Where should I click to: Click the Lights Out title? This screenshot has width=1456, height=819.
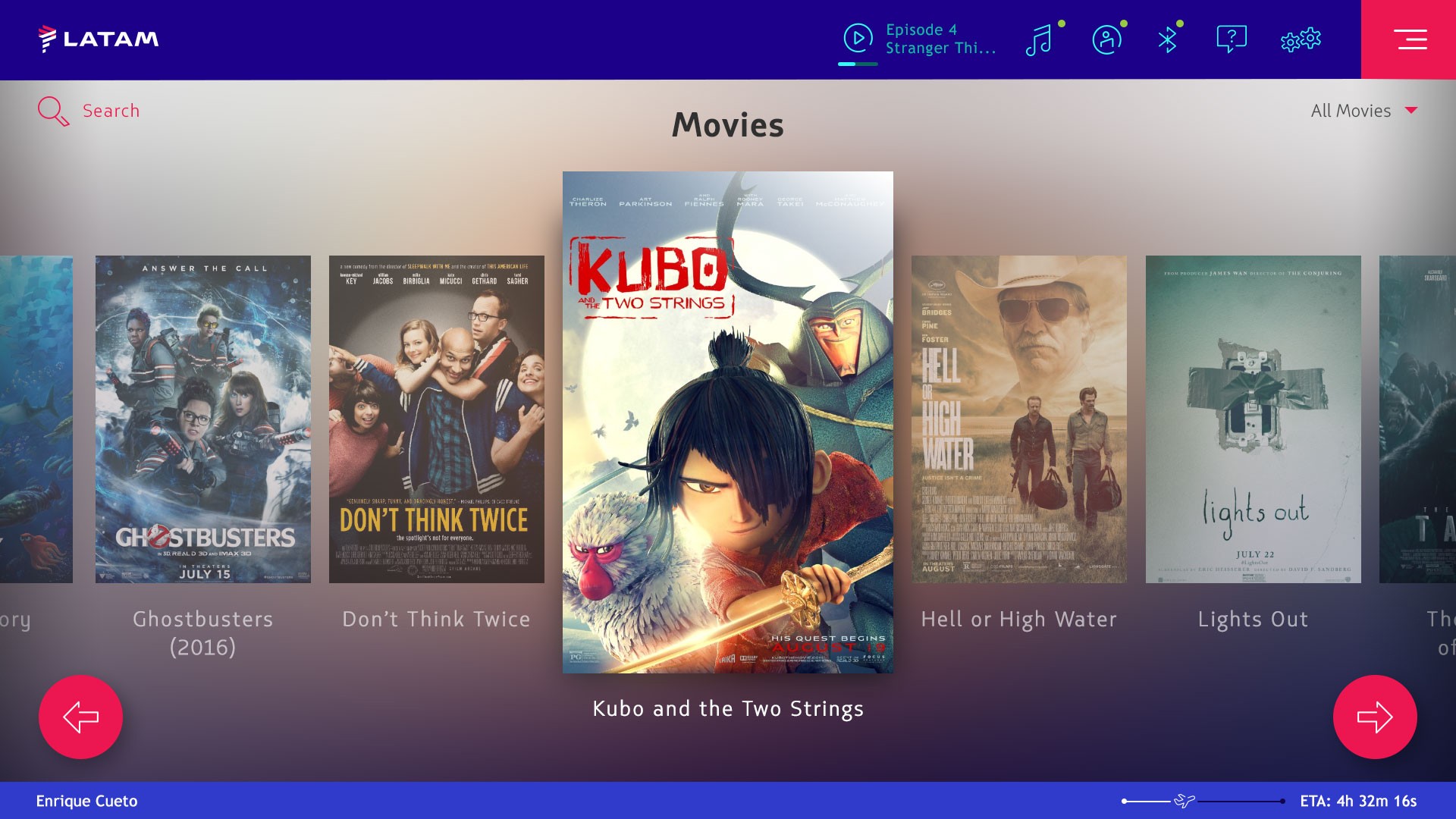coord(1253,619)
